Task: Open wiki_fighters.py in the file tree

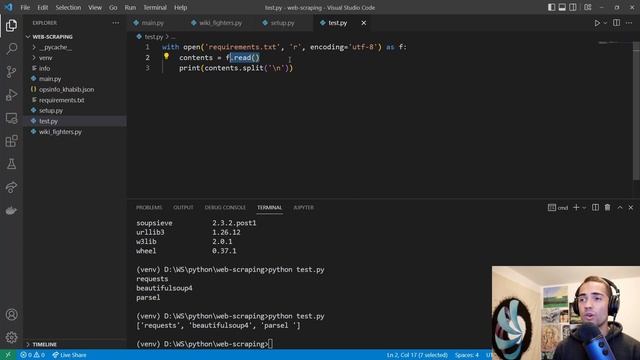Action: pos(60,132)
